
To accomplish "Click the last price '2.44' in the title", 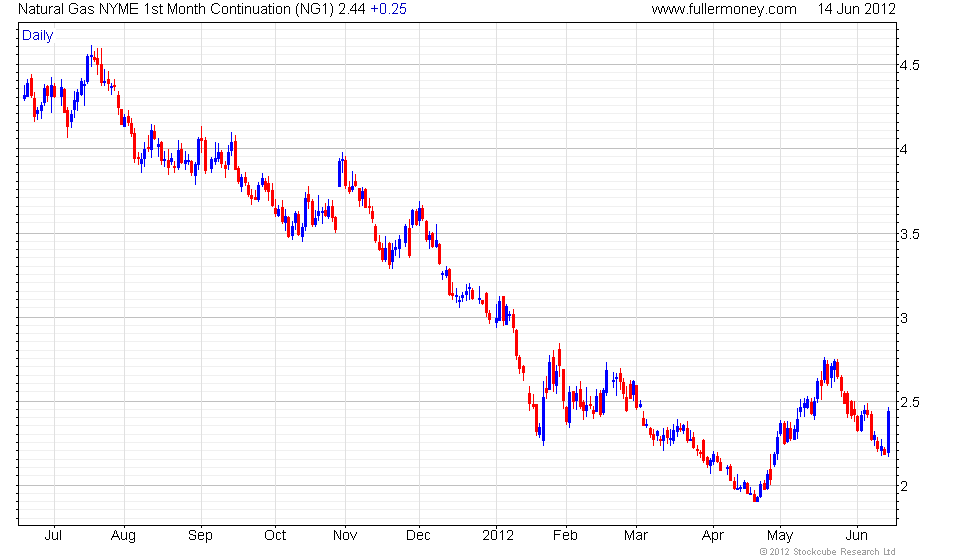I will (351, 9).
